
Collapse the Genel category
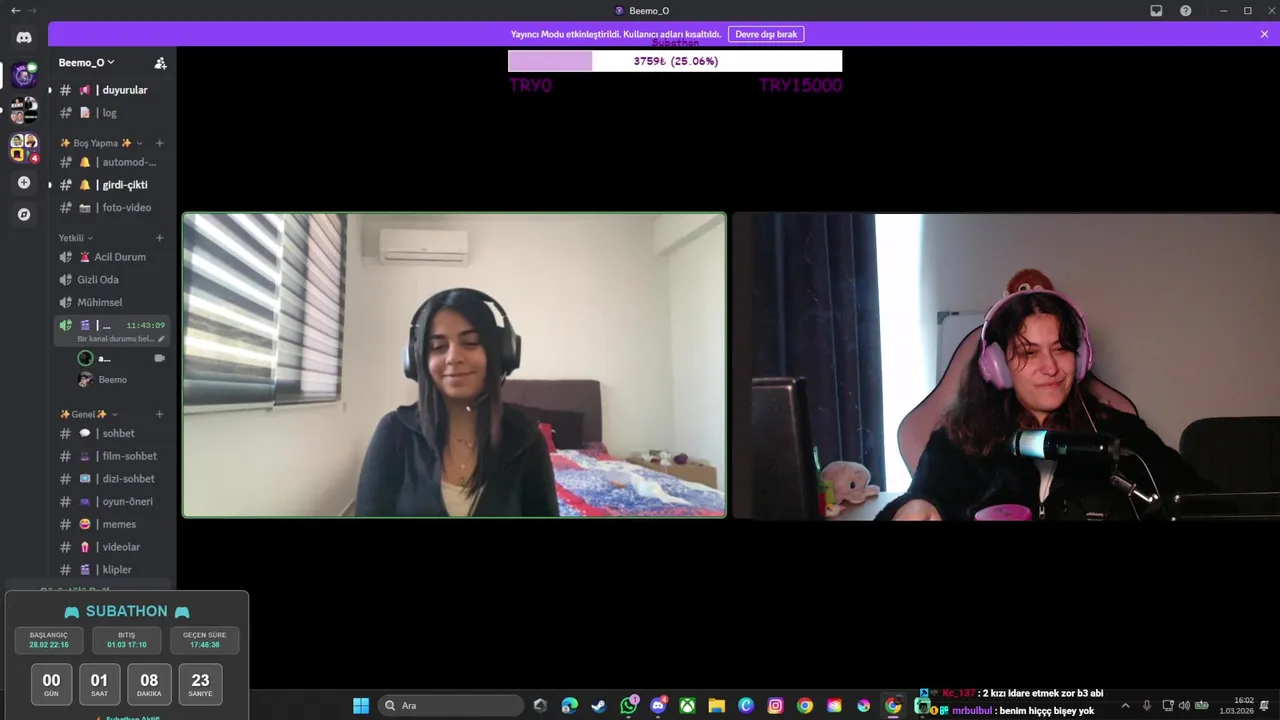tap(89, 414)
